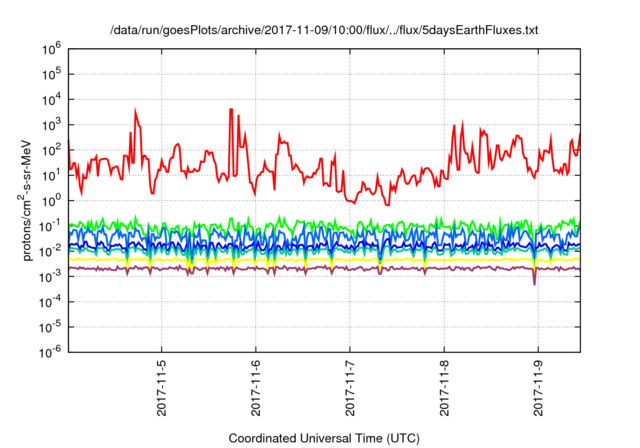The image size is (640, 448).
Task: Click the 2017-11-6 date label
Action: click(256, 388)
